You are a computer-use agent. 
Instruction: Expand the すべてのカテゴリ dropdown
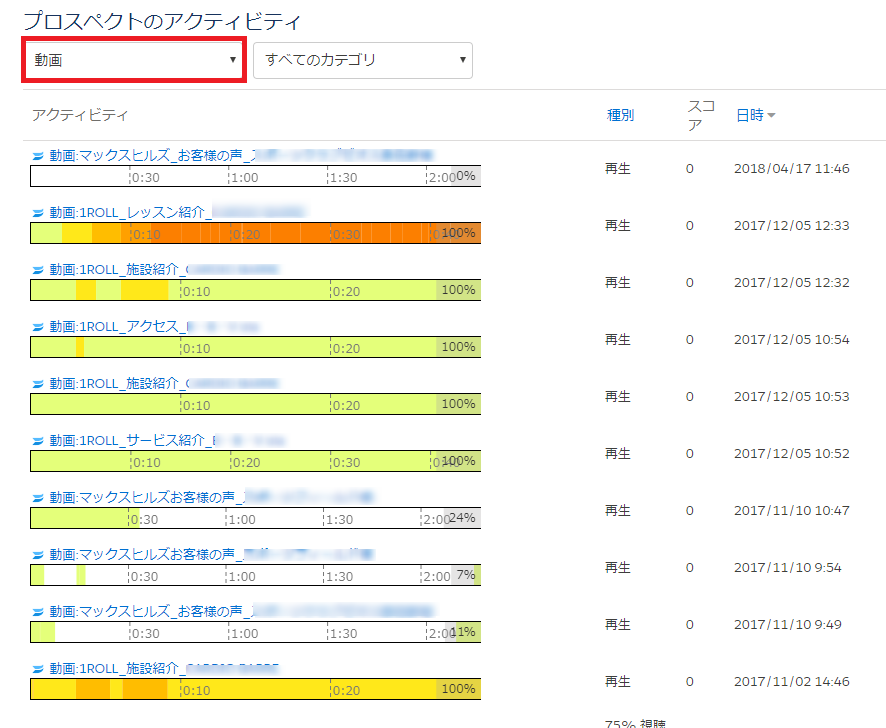362,60
